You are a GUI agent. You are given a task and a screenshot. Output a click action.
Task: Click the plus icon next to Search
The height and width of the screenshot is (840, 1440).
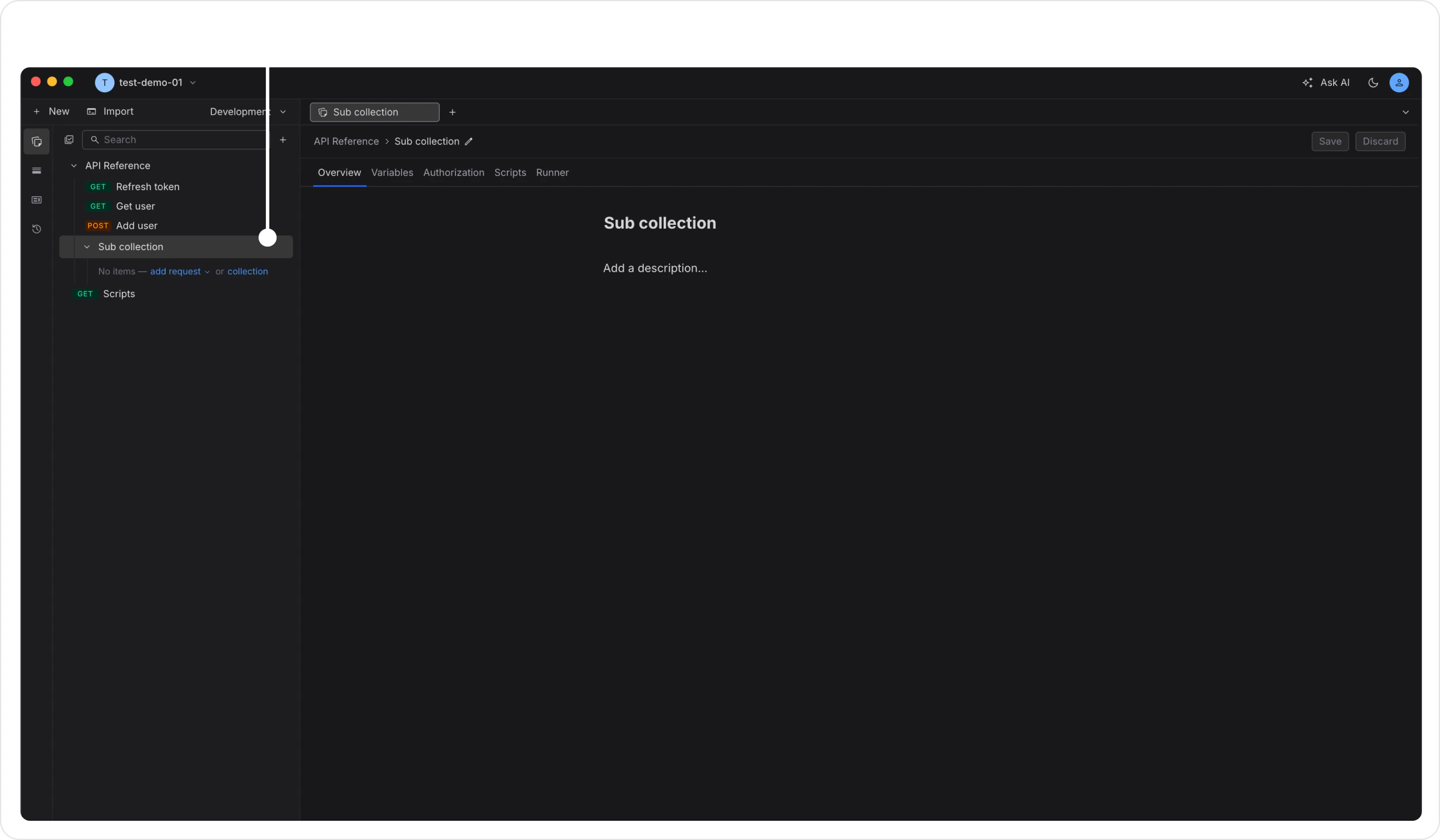pos(283,140)
